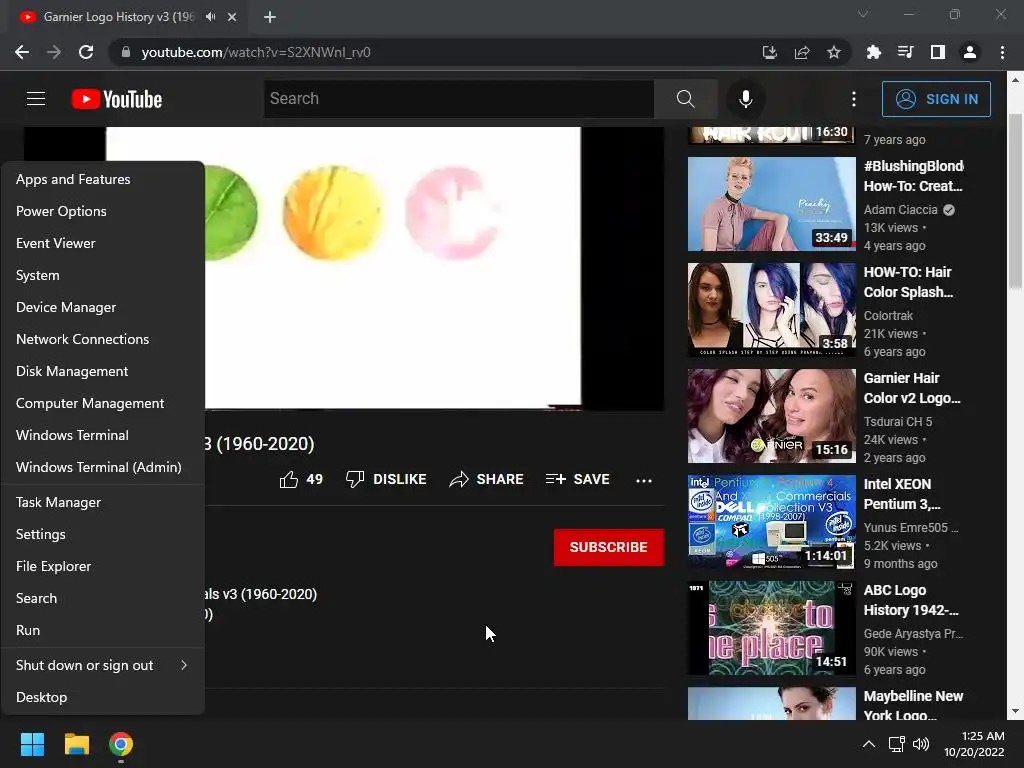This screenshot has height=768, width=1024.
Task: Open Disk Management
Action: pyautogui.click(x=103, y=371)
